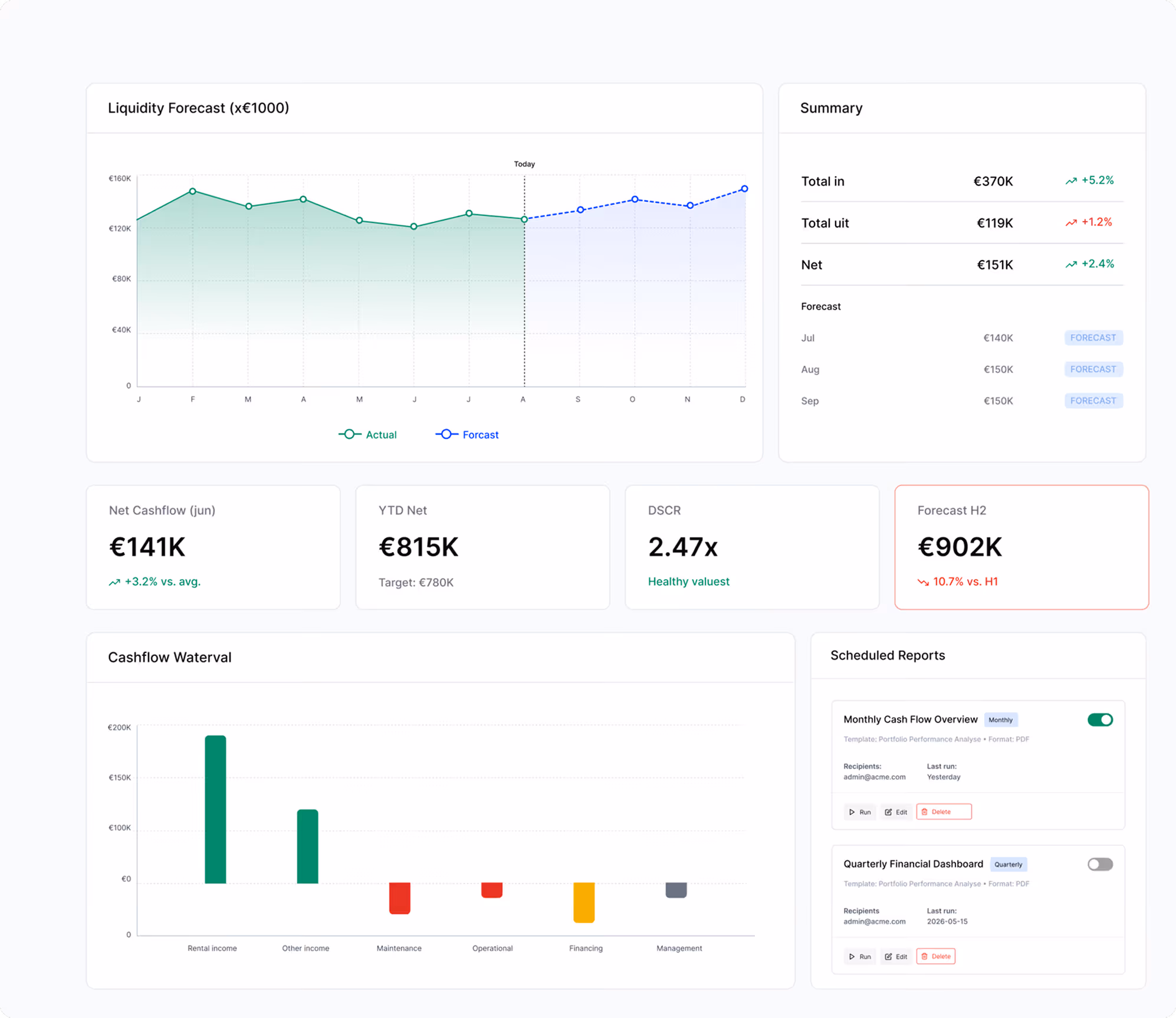
Task: Click the Summary panel heading
Action: click(831, 108)
